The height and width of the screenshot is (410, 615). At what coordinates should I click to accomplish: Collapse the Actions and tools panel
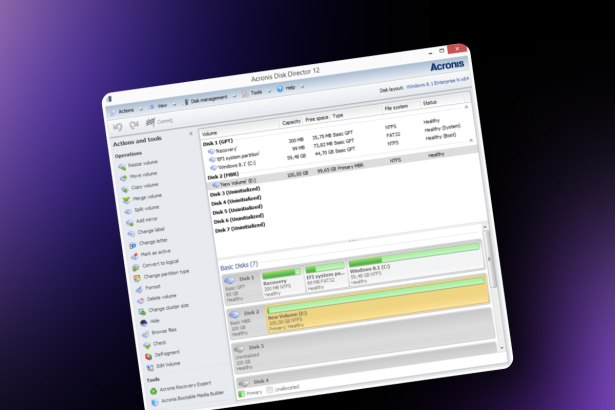tap(189, 137)
